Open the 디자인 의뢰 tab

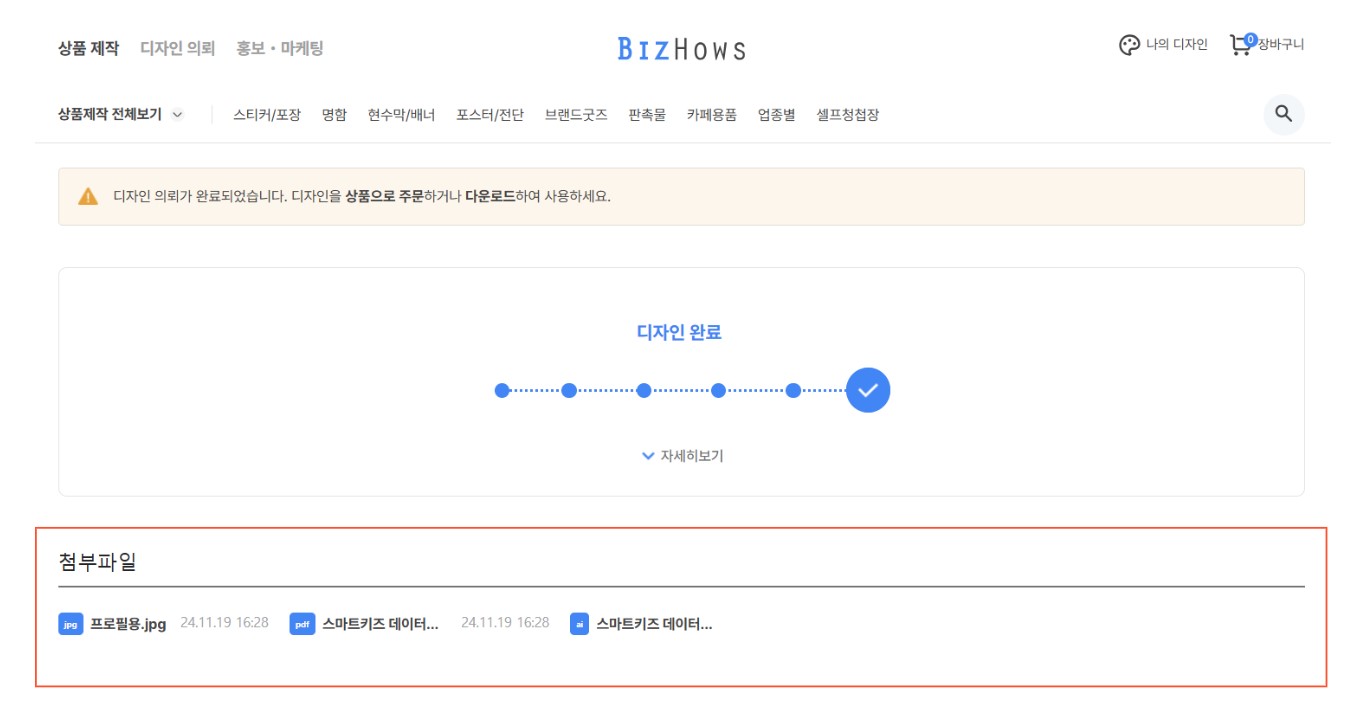point(177,48)
